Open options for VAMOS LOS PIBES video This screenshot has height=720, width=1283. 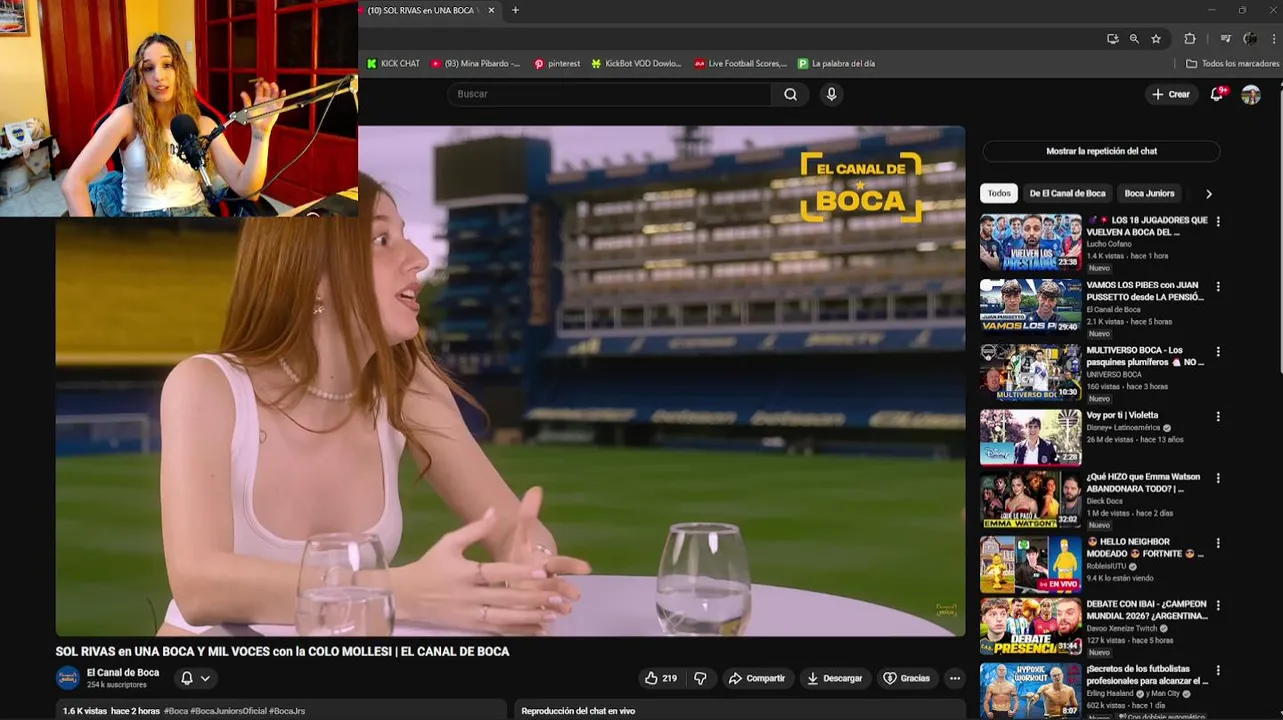click(1218, 286)
